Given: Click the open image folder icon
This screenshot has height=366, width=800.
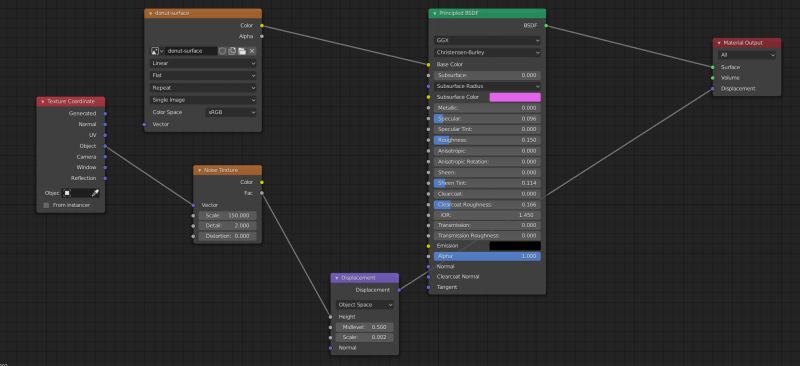Looking at the screenshot, I should [x=242, y=51].
